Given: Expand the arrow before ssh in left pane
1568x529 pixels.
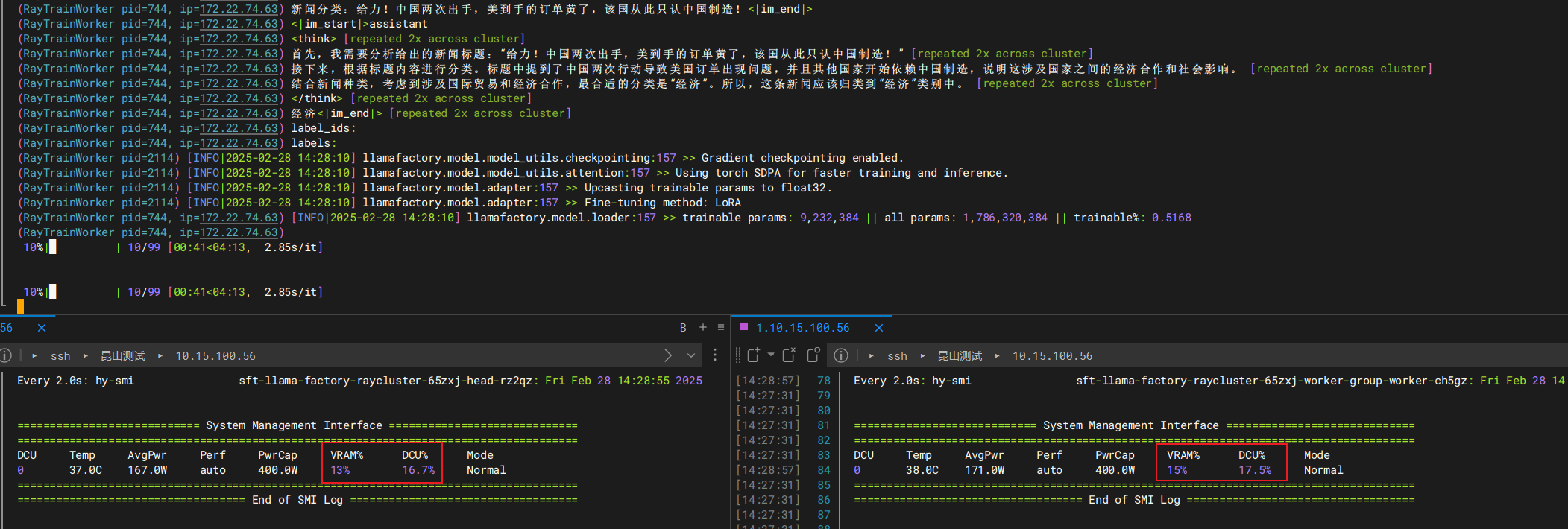Looking at the screenshot, I should pyautogui.click(x=35, y=356).
